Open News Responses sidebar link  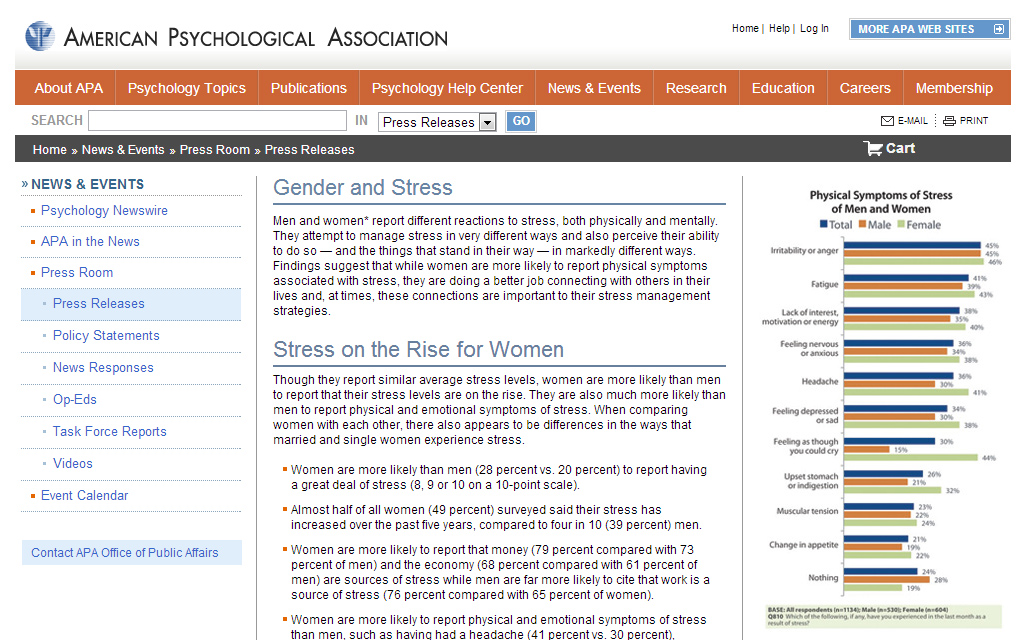[103, 368]
